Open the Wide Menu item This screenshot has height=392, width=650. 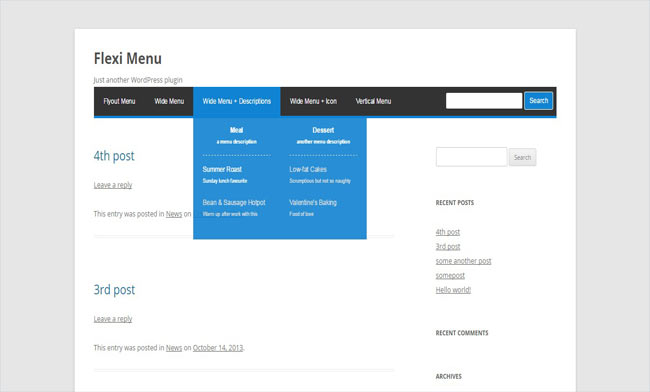(169, 101)
